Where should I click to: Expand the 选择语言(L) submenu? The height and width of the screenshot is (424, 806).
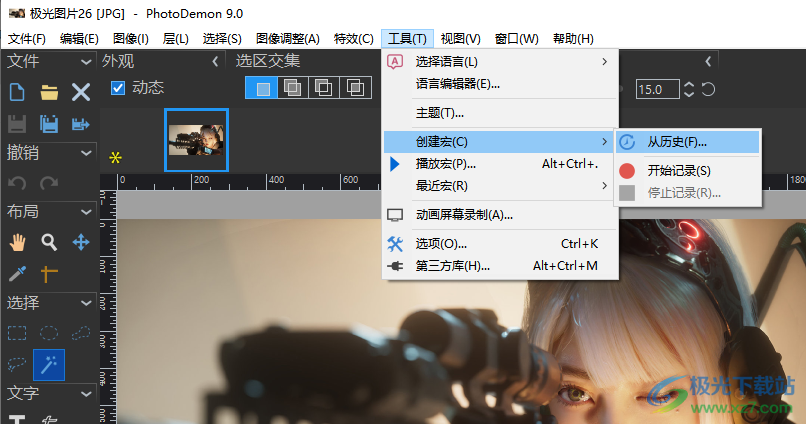pyautogui.click(x=499, y=62)
